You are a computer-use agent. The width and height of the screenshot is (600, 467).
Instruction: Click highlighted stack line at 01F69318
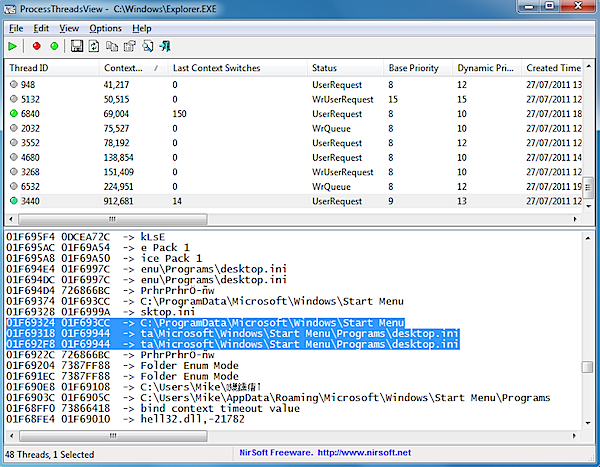pyautogui.click(x=233, y=333)
